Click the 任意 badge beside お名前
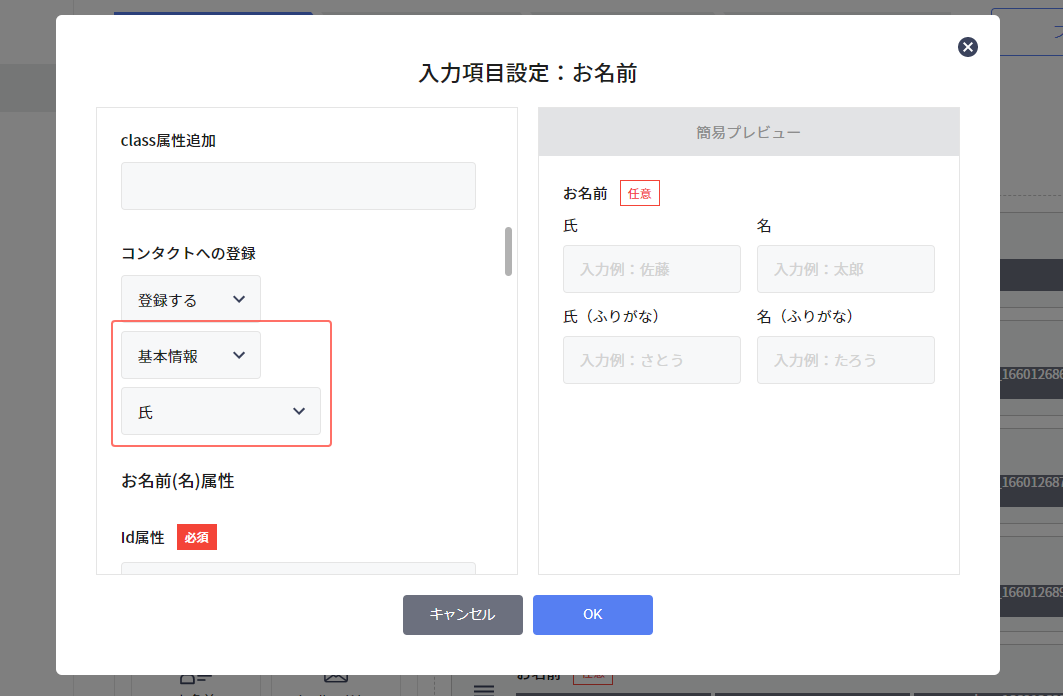 (639, 193)
